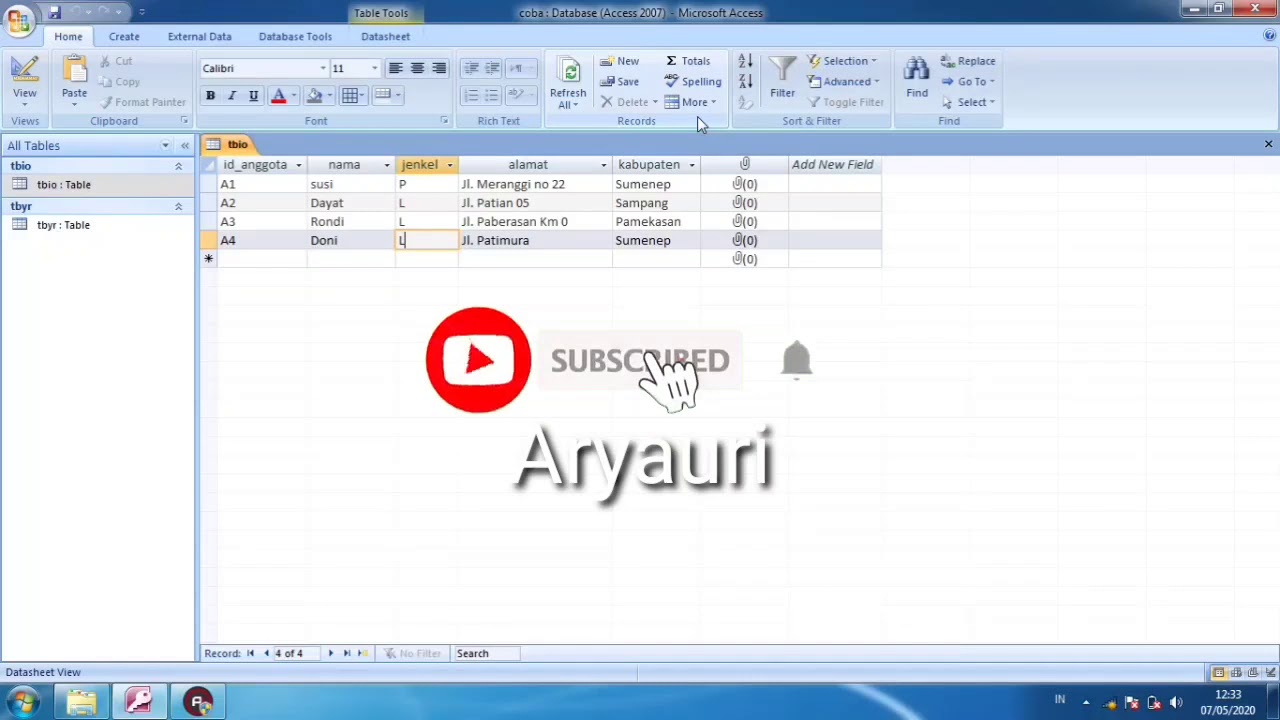Go to the next record
The height and width of the screenshot is (720, 1280).
[330, 654]
